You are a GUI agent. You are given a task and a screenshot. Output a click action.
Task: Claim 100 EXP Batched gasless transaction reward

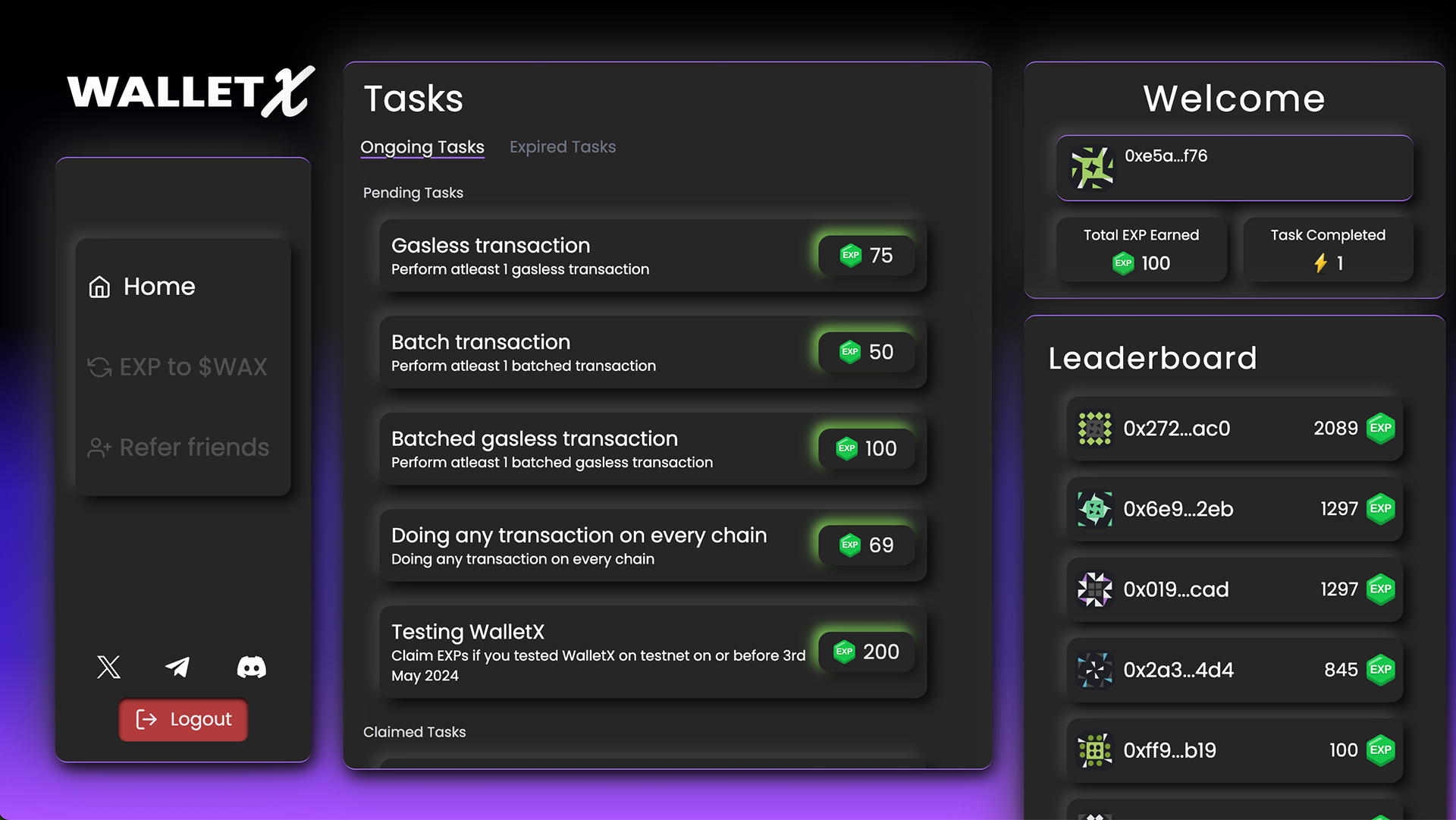pos(867,448)
